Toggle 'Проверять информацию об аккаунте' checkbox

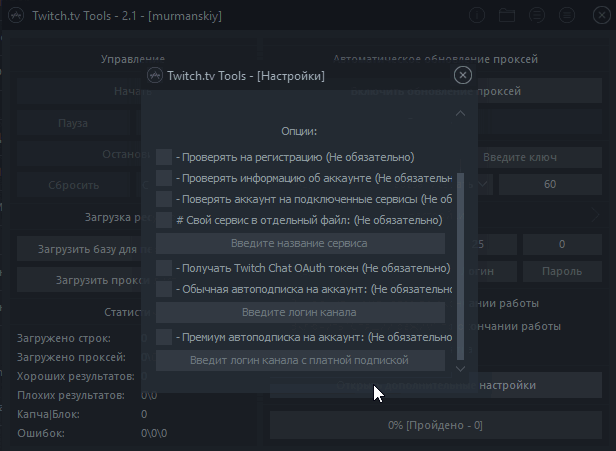tap(164, 178)
